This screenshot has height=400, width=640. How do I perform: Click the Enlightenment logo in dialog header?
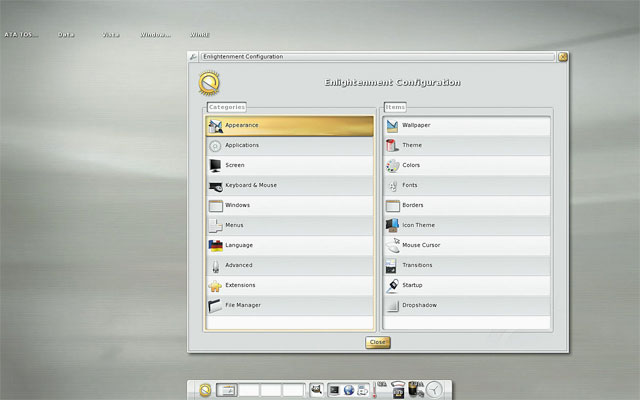[209, 83]
